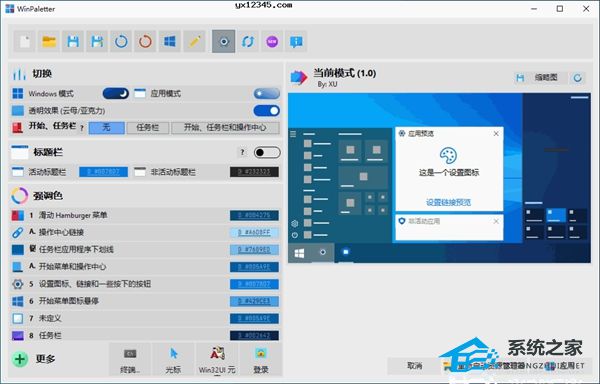Change color of 任务栏应用程序下划线

click(254, 250)
